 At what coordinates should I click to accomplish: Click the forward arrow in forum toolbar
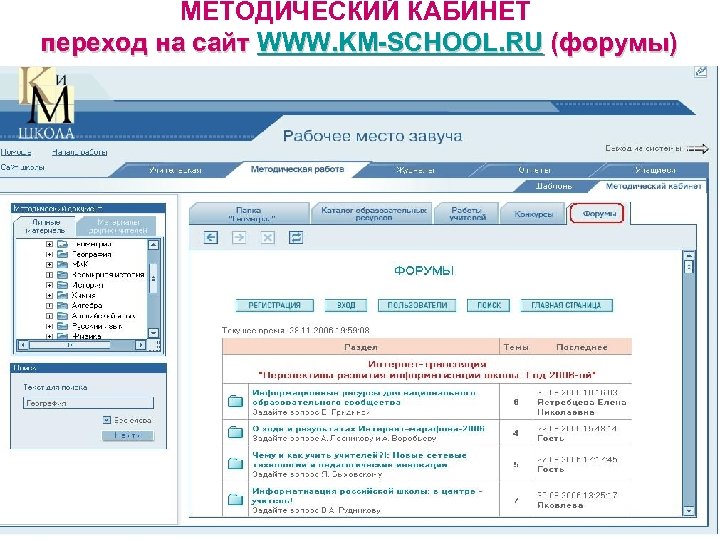coord(239,237)
